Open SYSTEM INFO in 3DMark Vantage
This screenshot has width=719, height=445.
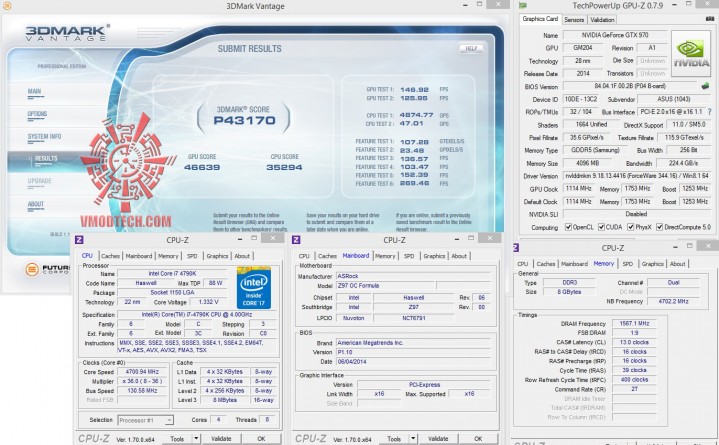click(x=44, y=137)
